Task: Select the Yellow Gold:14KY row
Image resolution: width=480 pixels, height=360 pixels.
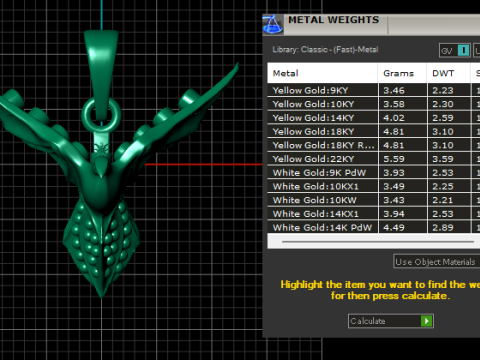Action: pos(374,118)
